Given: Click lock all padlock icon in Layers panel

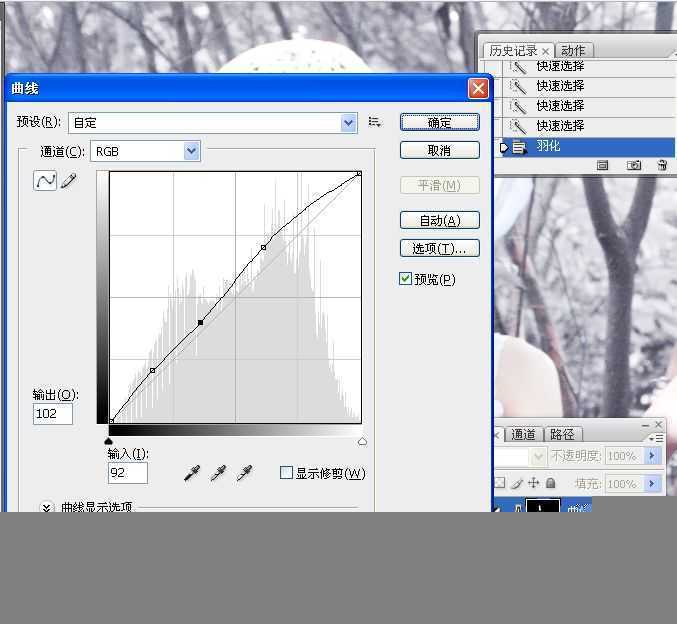Looking at the screenshot, I should (x=550, y=483).
